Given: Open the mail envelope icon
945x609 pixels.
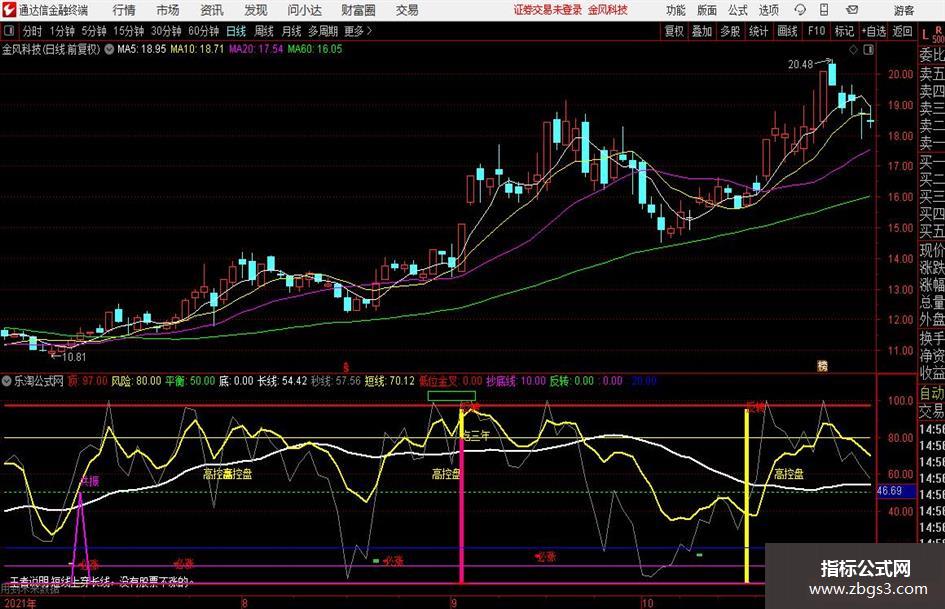Looking at the screenshot, I should (x=852, y=10).
